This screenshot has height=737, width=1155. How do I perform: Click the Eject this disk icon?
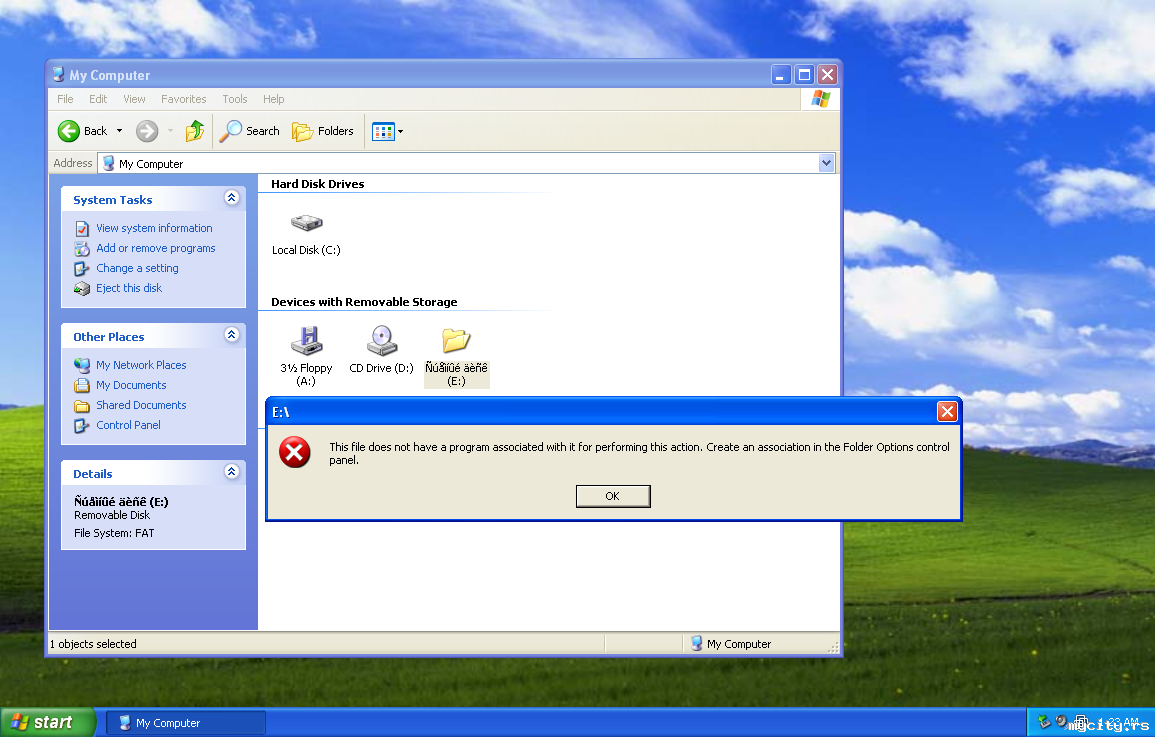tap(82, 289)
